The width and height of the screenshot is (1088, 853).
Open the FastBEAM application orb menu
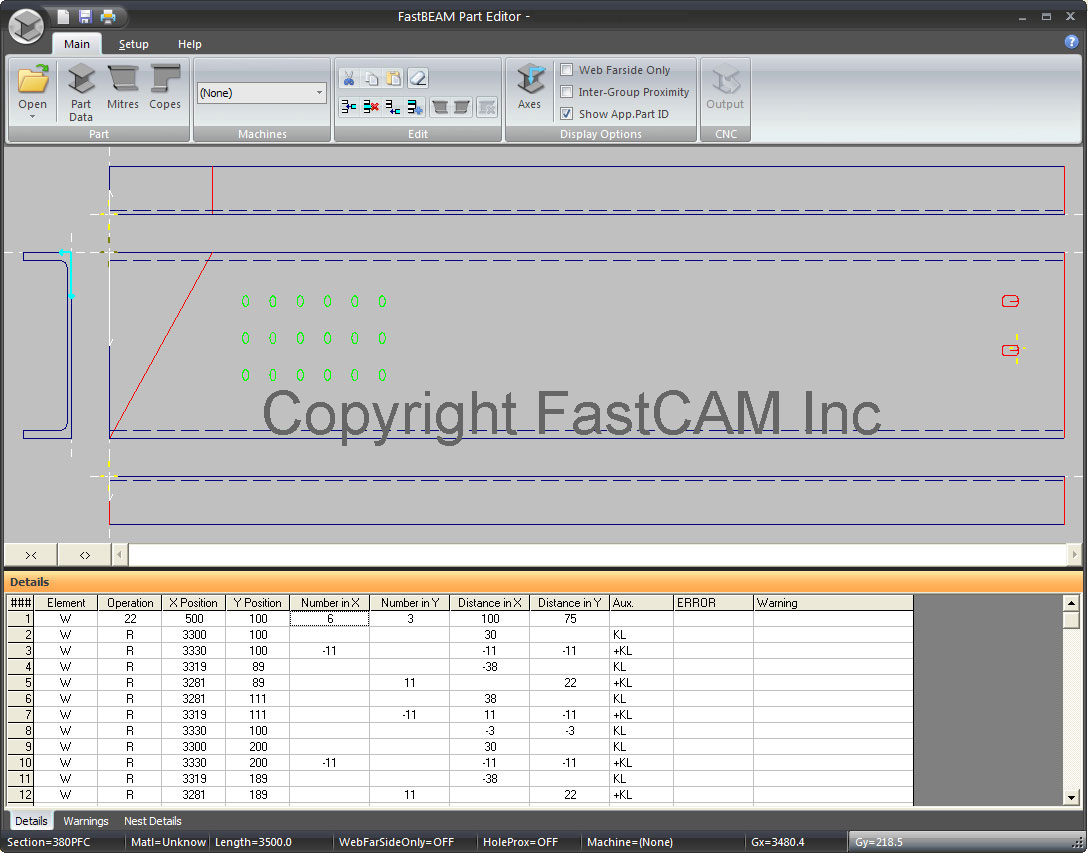(26, 26)
